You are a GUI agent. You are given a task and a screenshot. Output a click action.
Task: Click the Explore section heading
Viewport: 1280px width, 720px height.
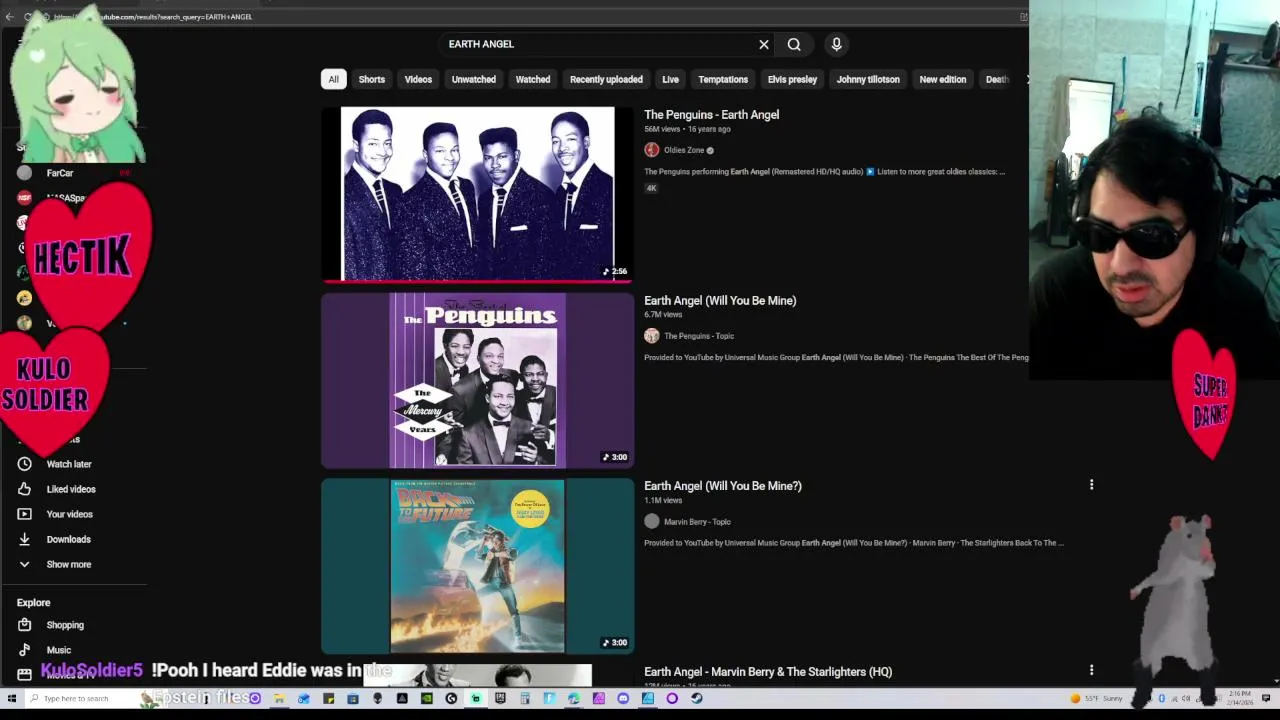pos(33,603)
